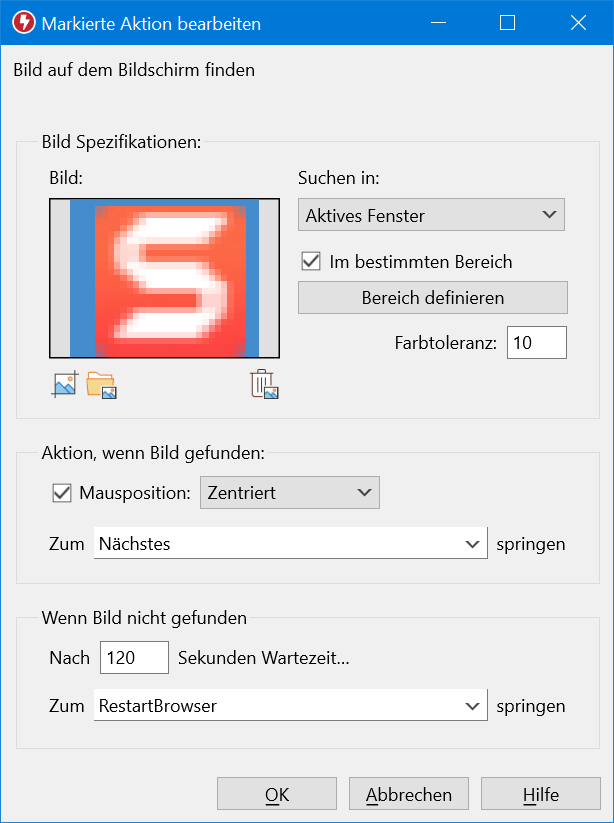Screen dimensions: 614x823
Task: Click the "Bereich definieren" button
Action: click(432, 298)
